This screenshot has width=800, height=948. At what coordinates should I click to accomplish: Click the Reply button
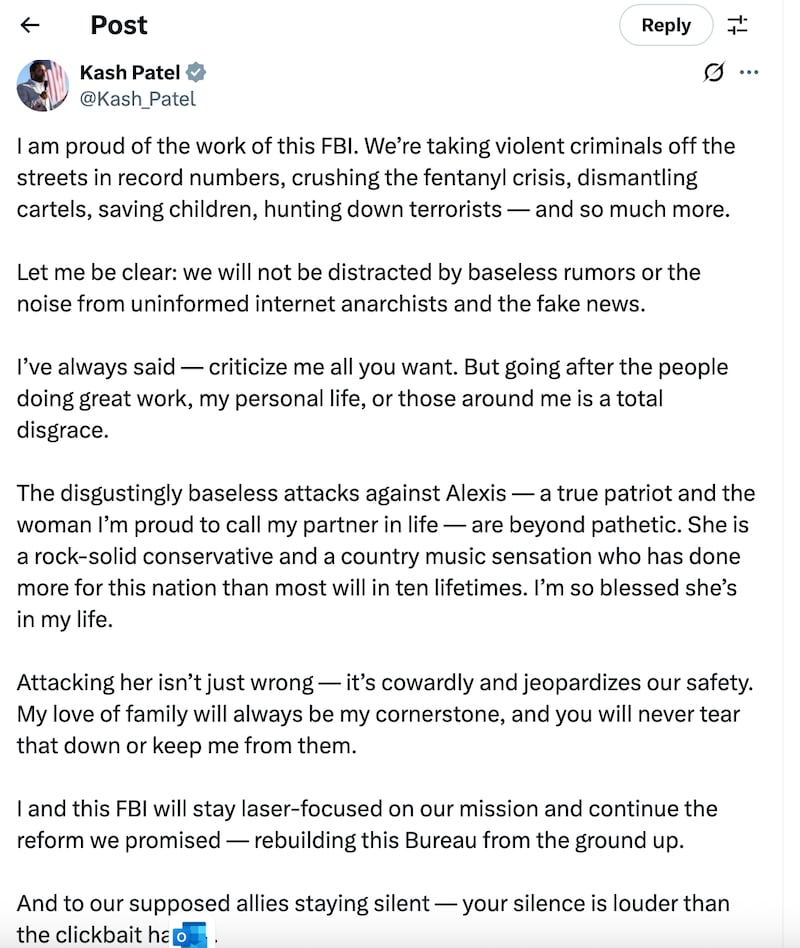(x=666, y=25)
